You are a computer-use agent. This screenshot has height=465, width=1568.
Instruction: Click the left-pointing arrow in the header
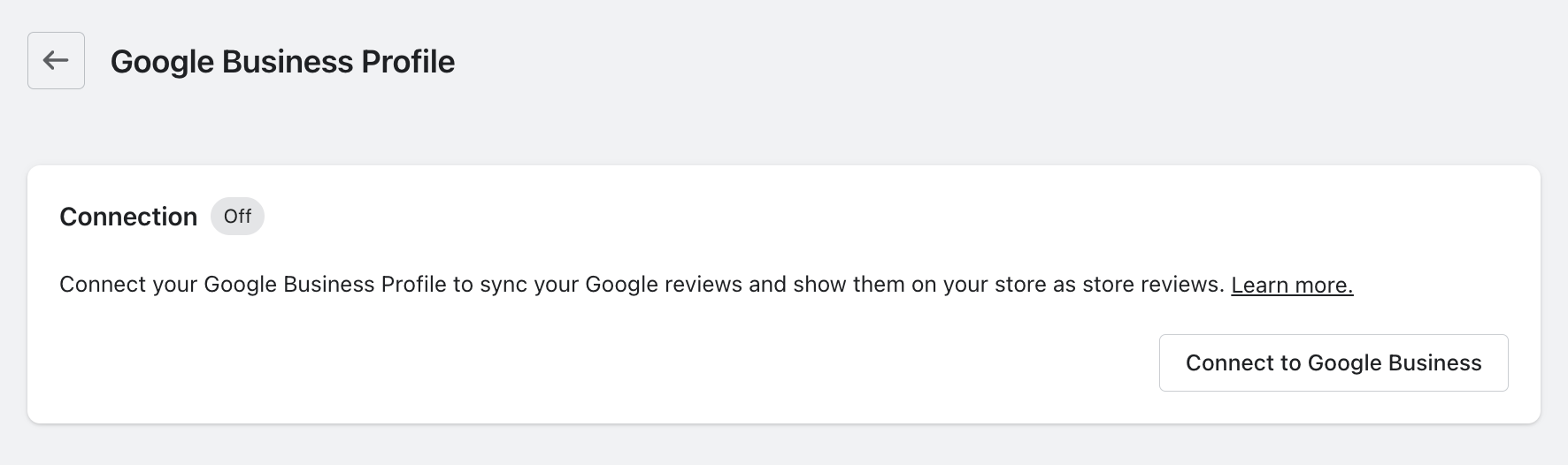pyautogui.click(x=56, y=60)
